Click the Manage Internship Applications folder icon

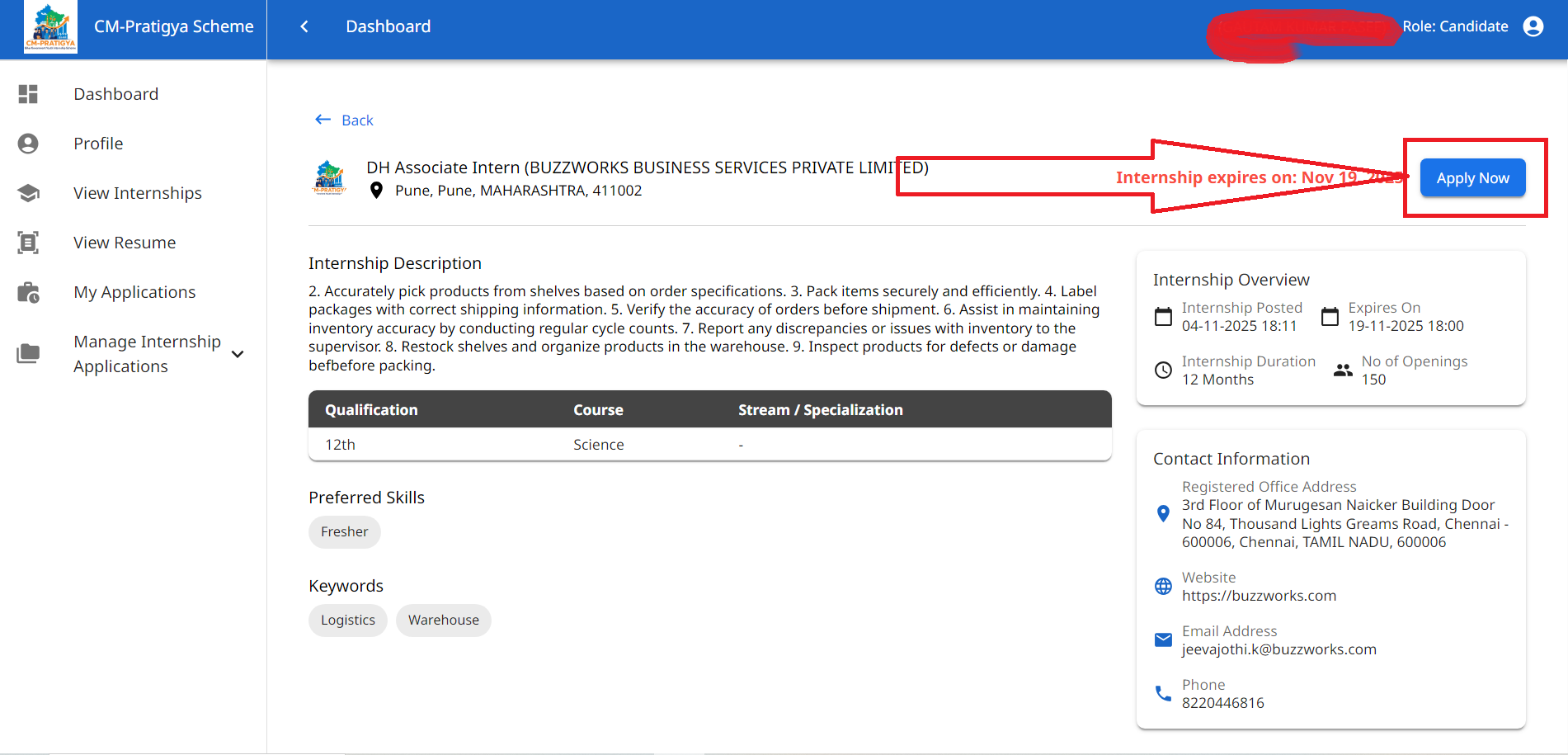click(28, 354)
